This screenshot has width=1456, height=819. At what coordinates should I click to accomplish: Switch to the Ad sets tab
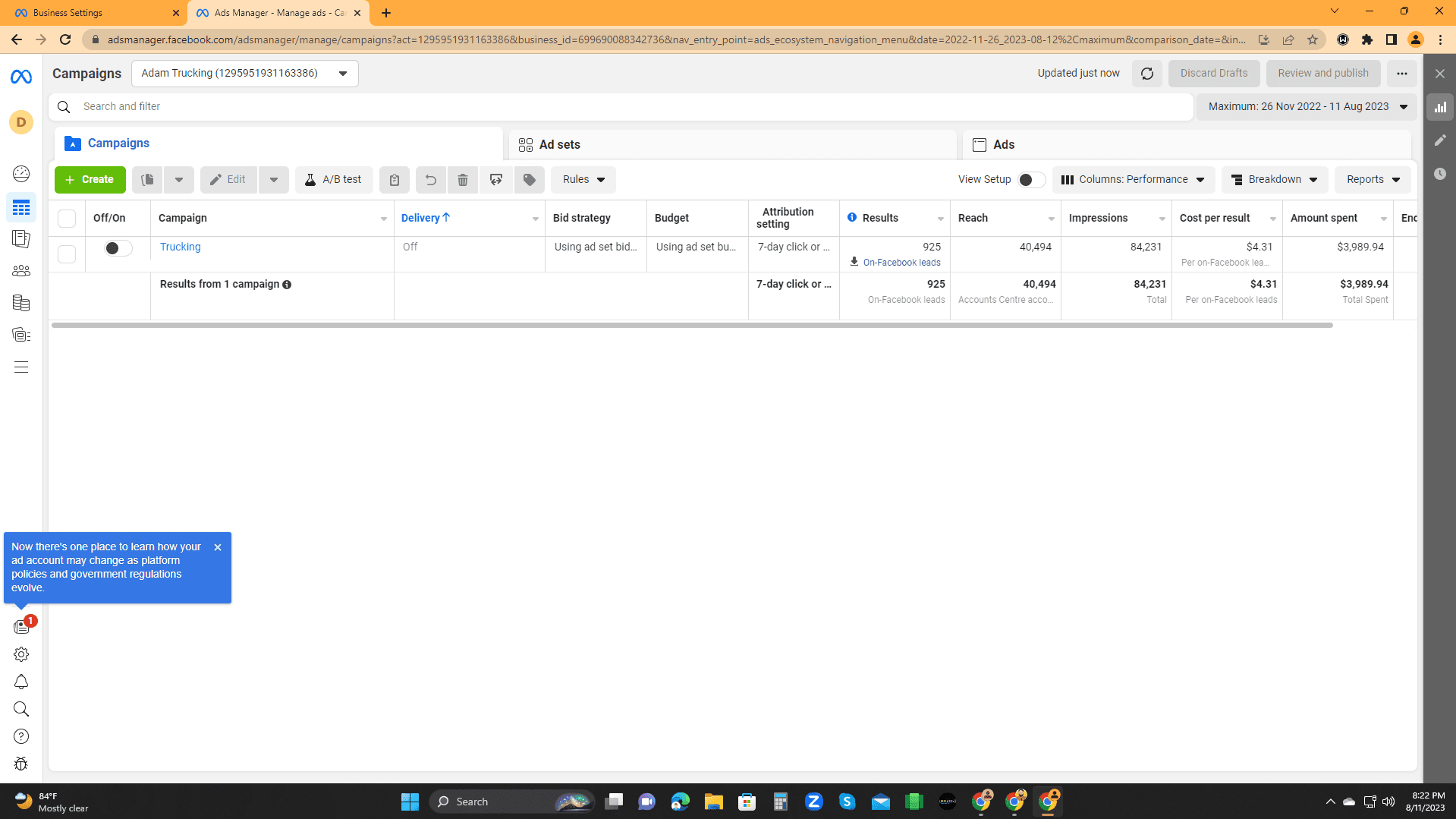[x=732, y=144]
